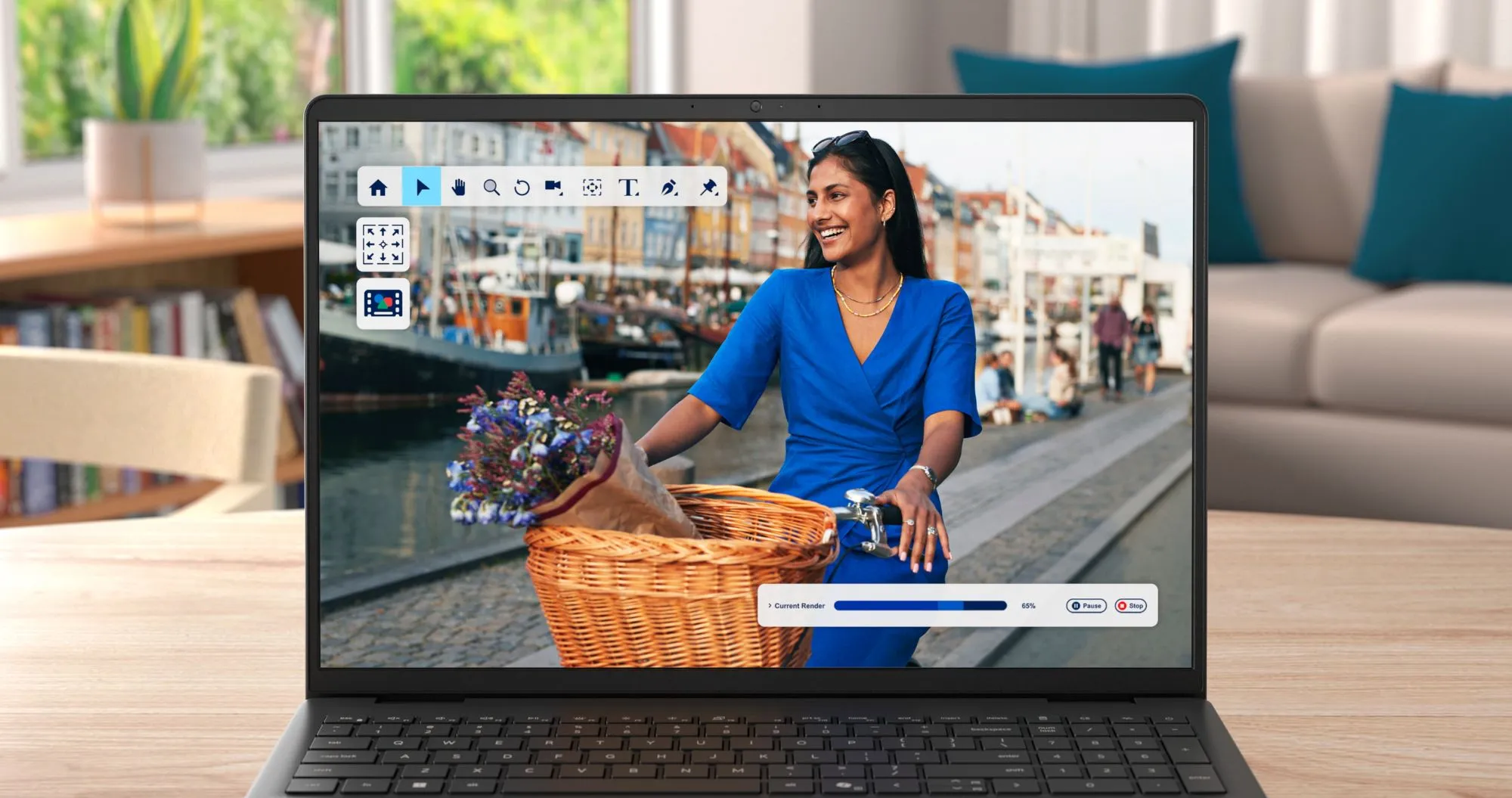The height and width of the screenshot is (798, 1512).
Task: Select the Pin puppet tool
Action: (x=708, y=187)
